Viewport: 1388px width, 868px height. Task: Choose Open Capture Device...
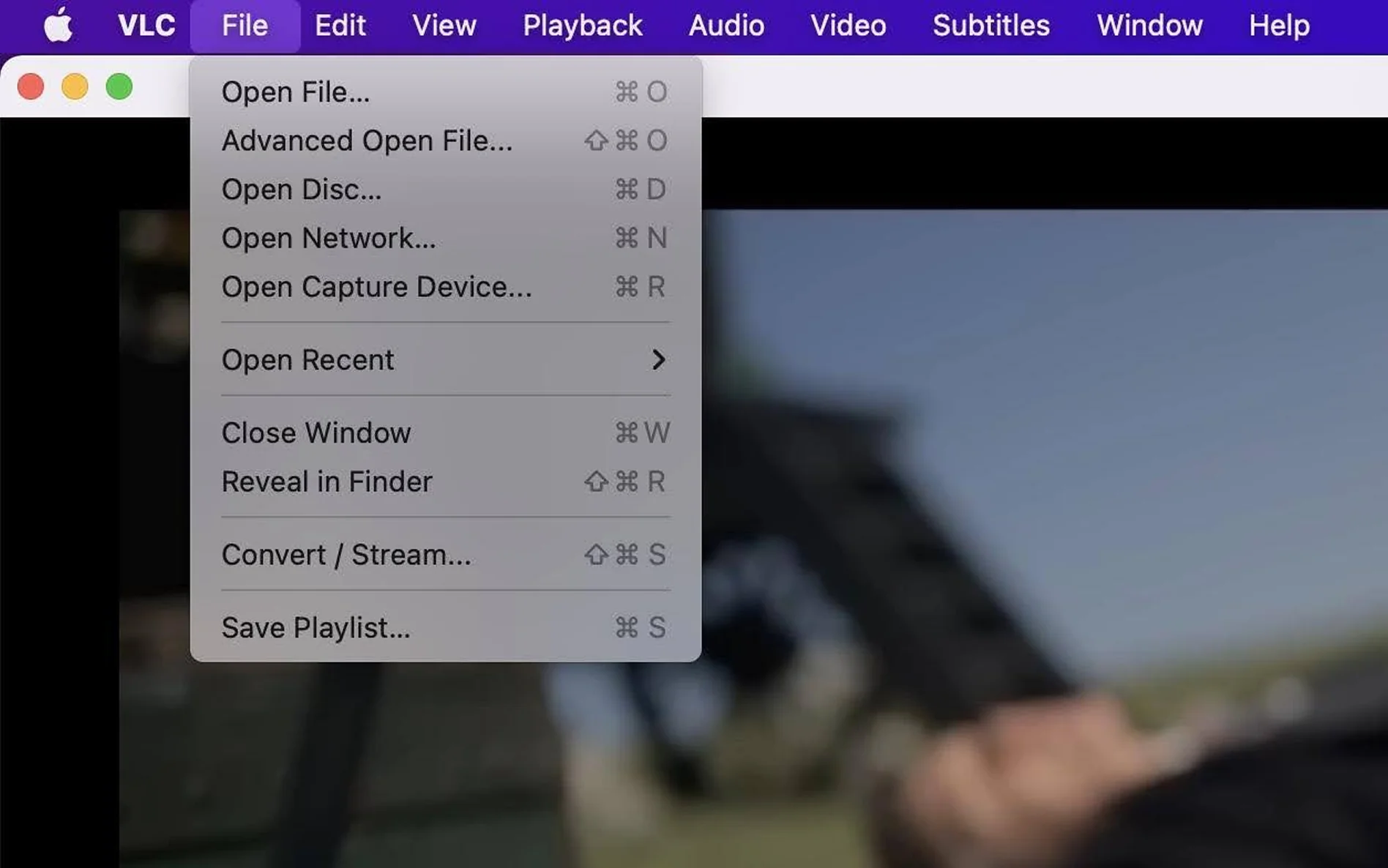pos(445,287)
